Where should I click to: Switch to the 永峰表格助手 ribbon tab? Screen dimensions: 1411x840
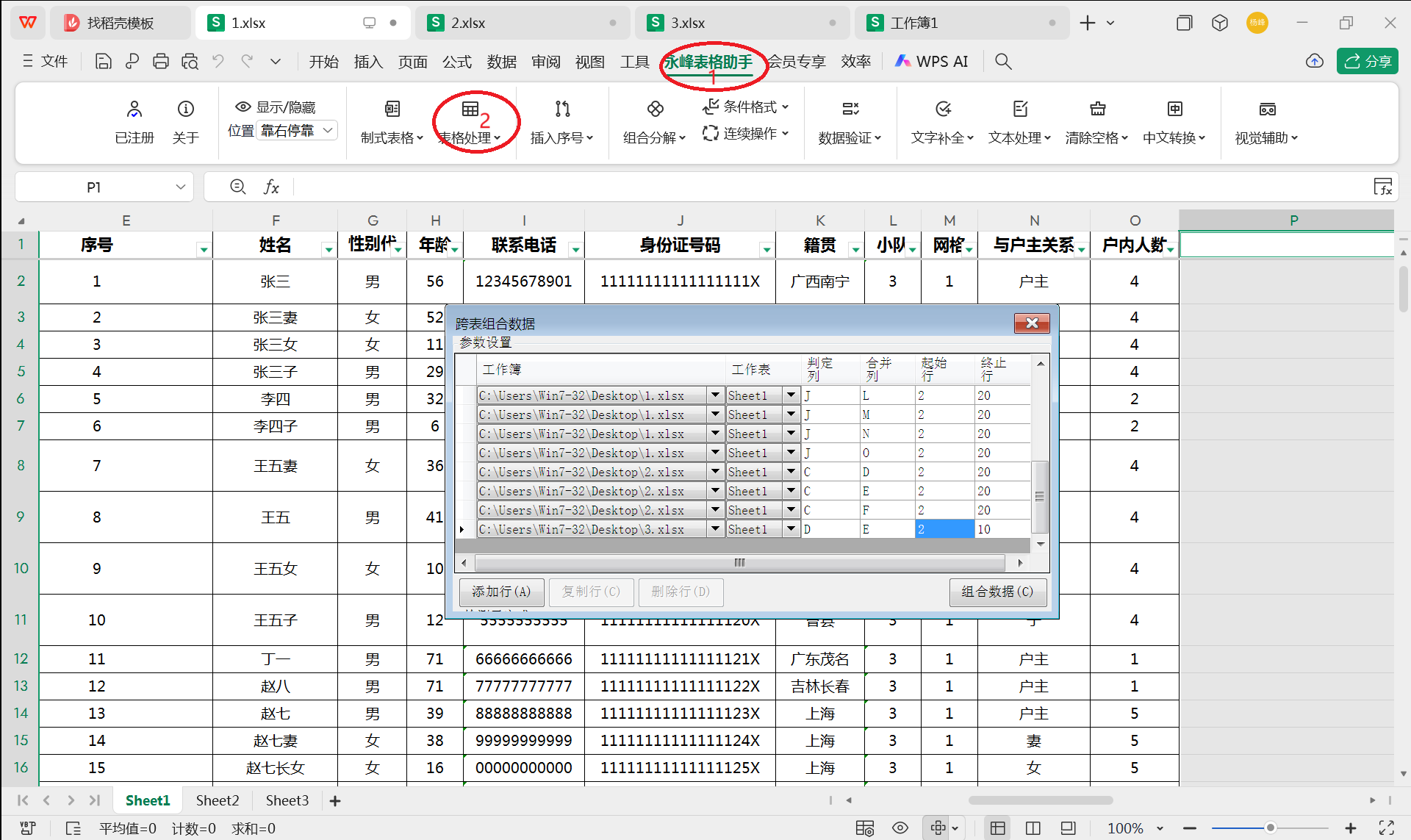coord(709,62)
